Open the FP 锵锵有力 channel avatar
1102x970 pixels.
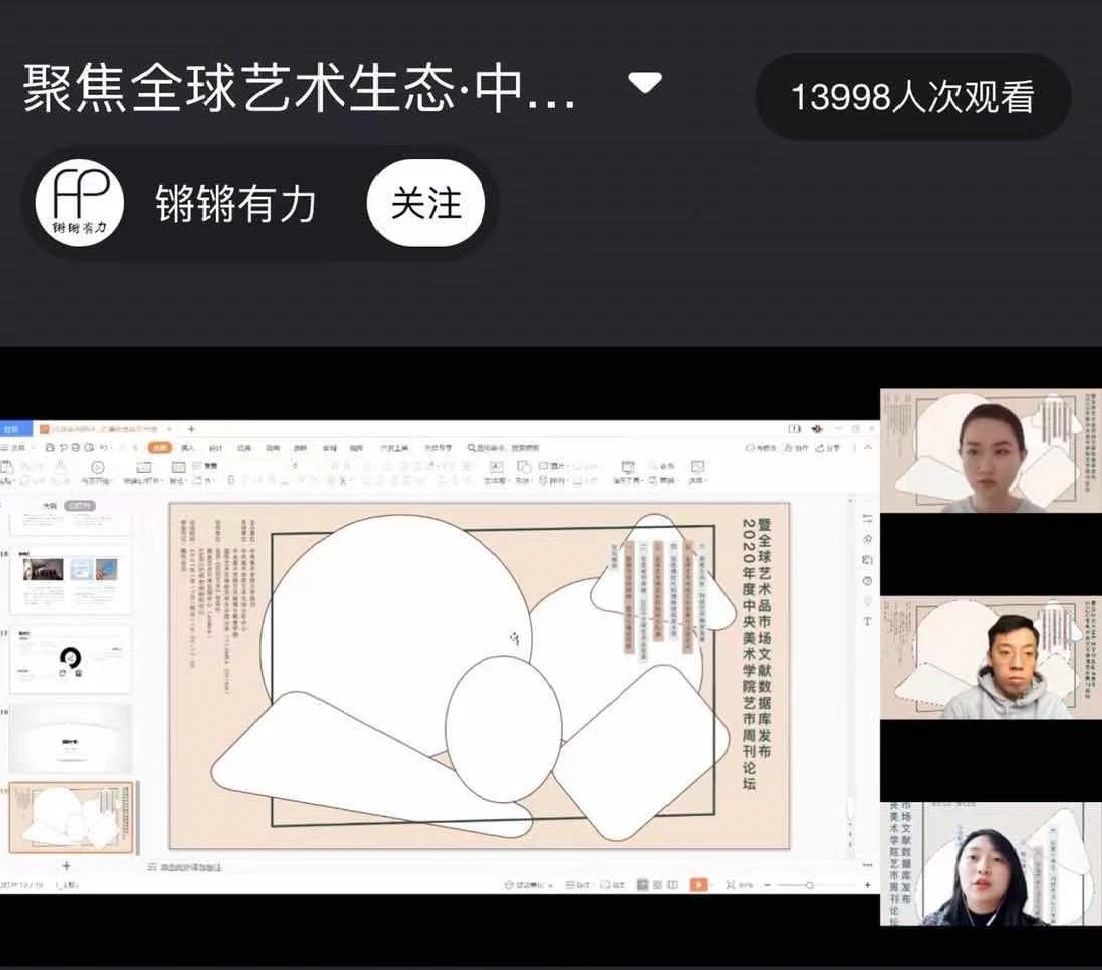[80, 203]
